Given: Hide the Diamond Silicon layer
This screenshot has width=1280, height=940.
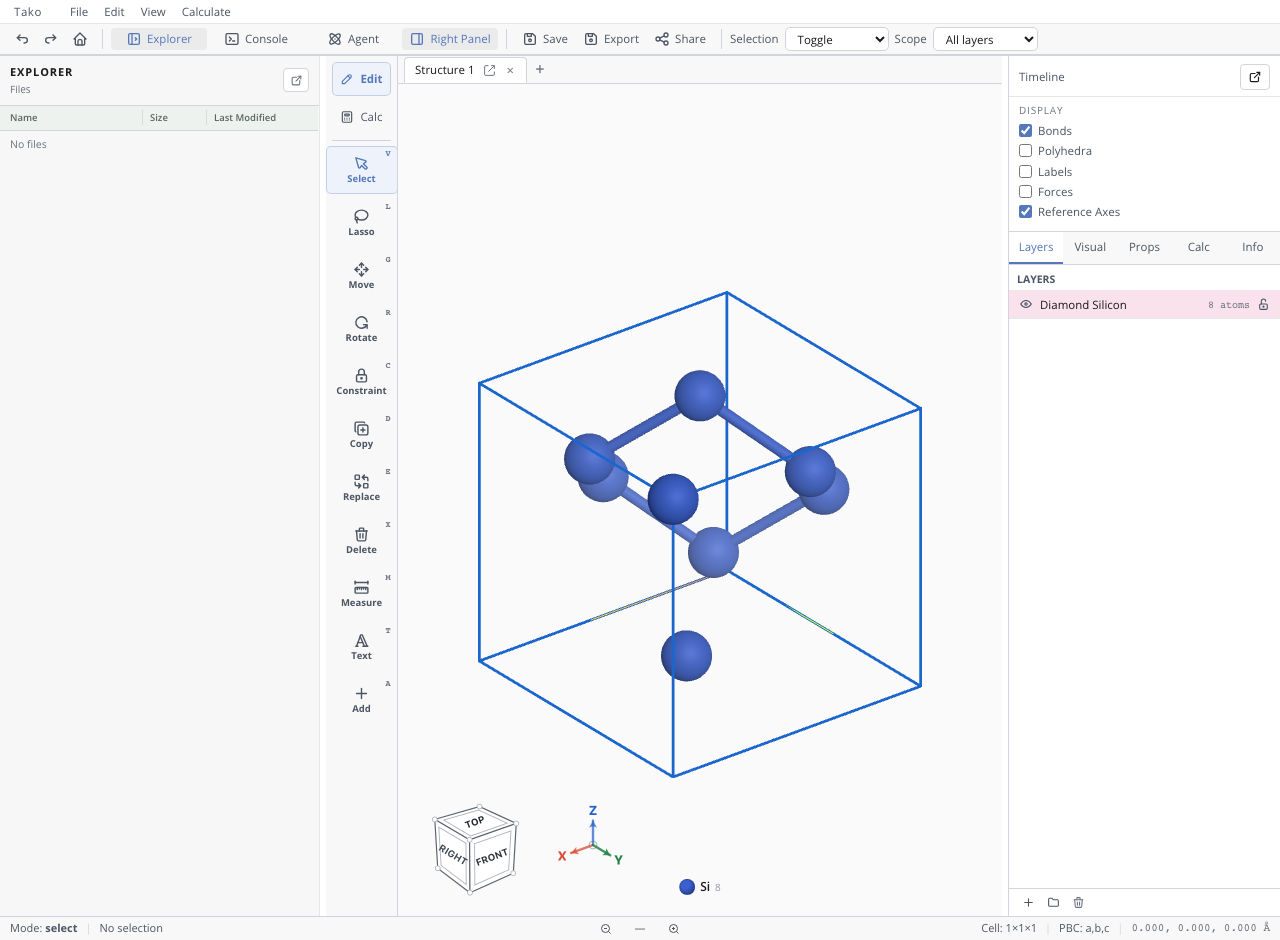Looking at the screenshot, I should (x=1026, y=305).
